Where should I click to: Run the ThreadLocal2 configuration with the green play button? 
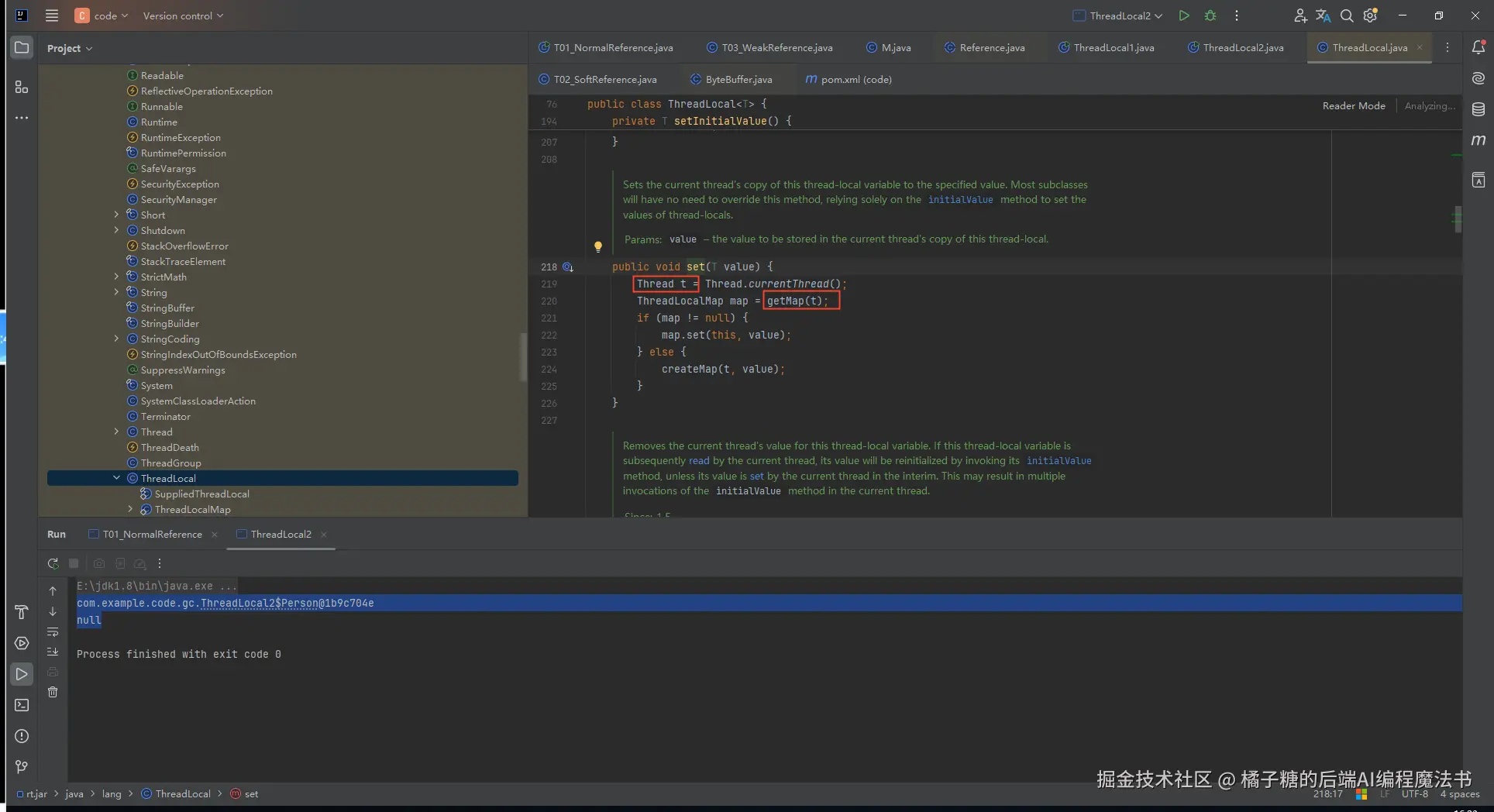pyautogui.click(x=1183, y=15)
